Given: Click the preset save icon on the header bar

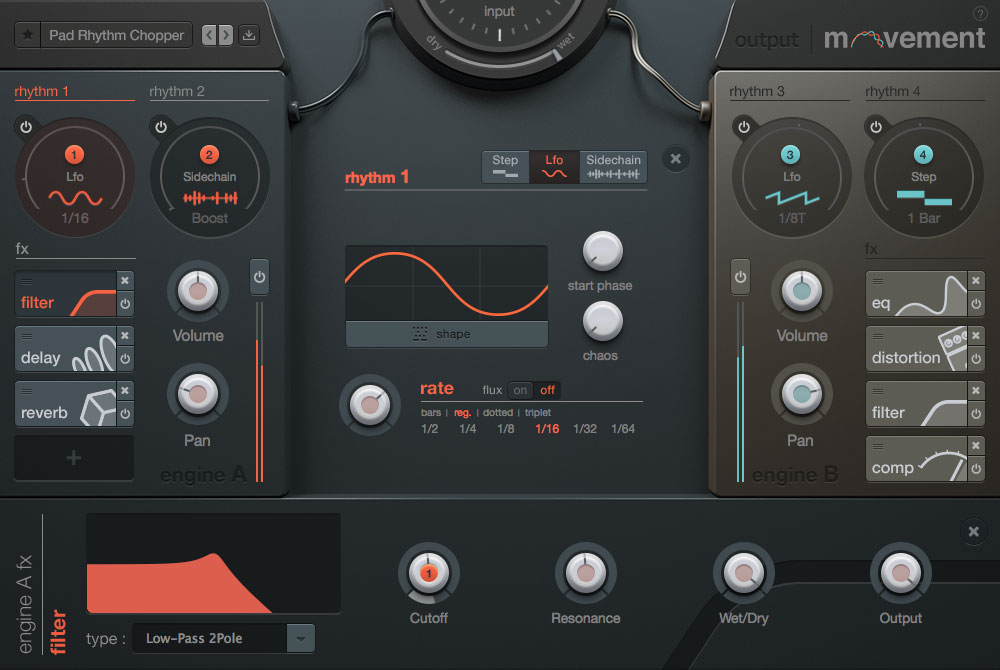Looking at the screenshot, I should pos(248,34).
